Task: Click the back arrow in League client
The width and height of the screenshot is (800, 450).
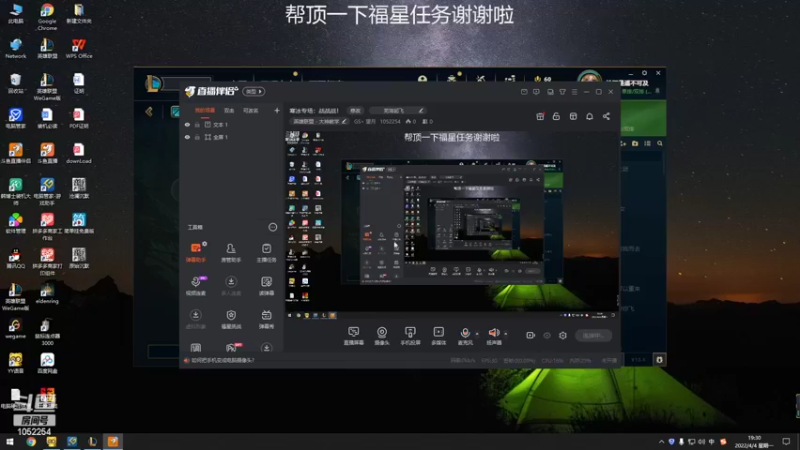Action: pos(149,112)
